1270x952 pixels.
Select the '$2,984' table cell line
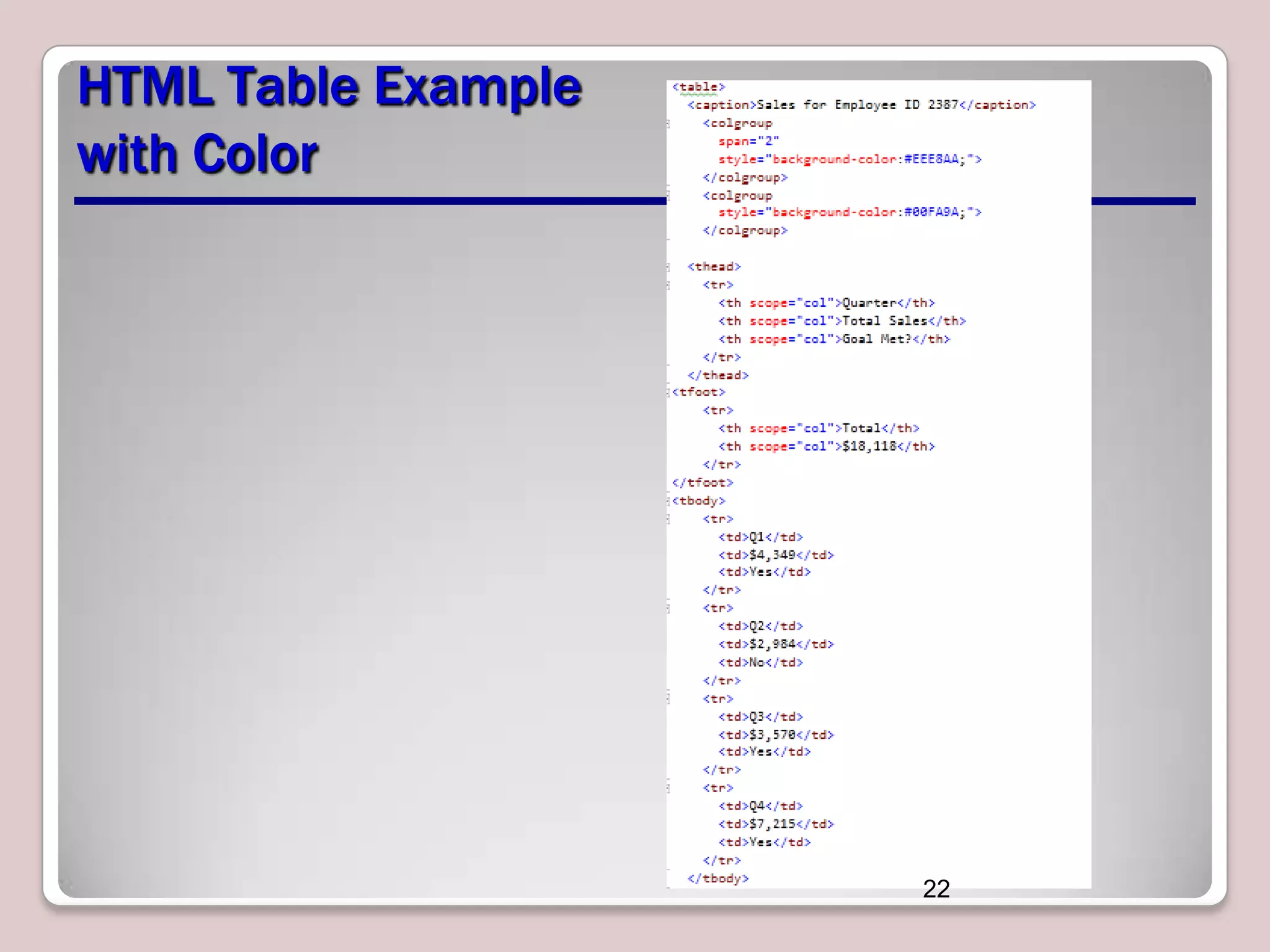[776, 644]
